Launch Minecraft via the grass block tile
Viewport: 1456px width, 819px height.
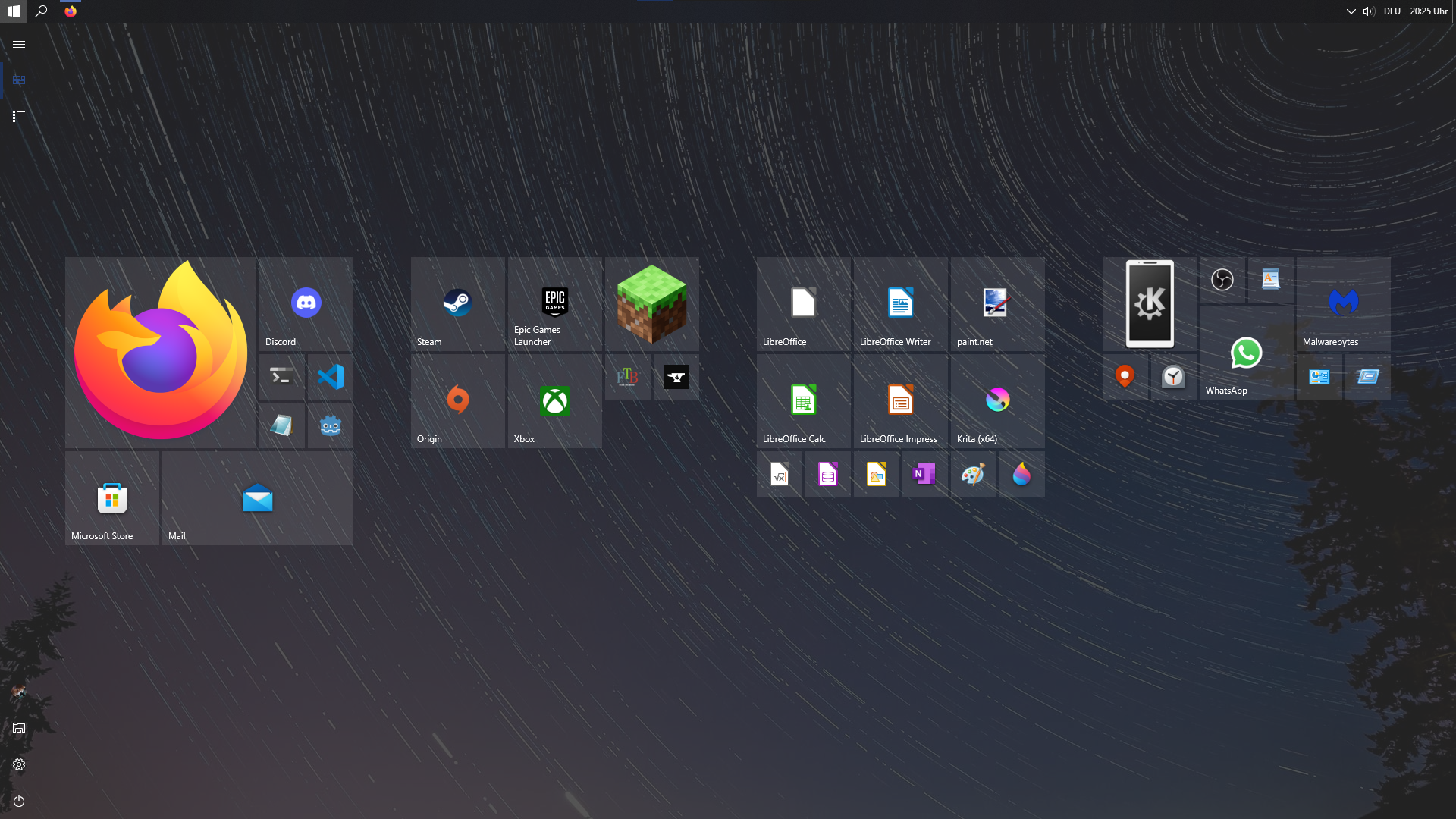click(652, 304)
